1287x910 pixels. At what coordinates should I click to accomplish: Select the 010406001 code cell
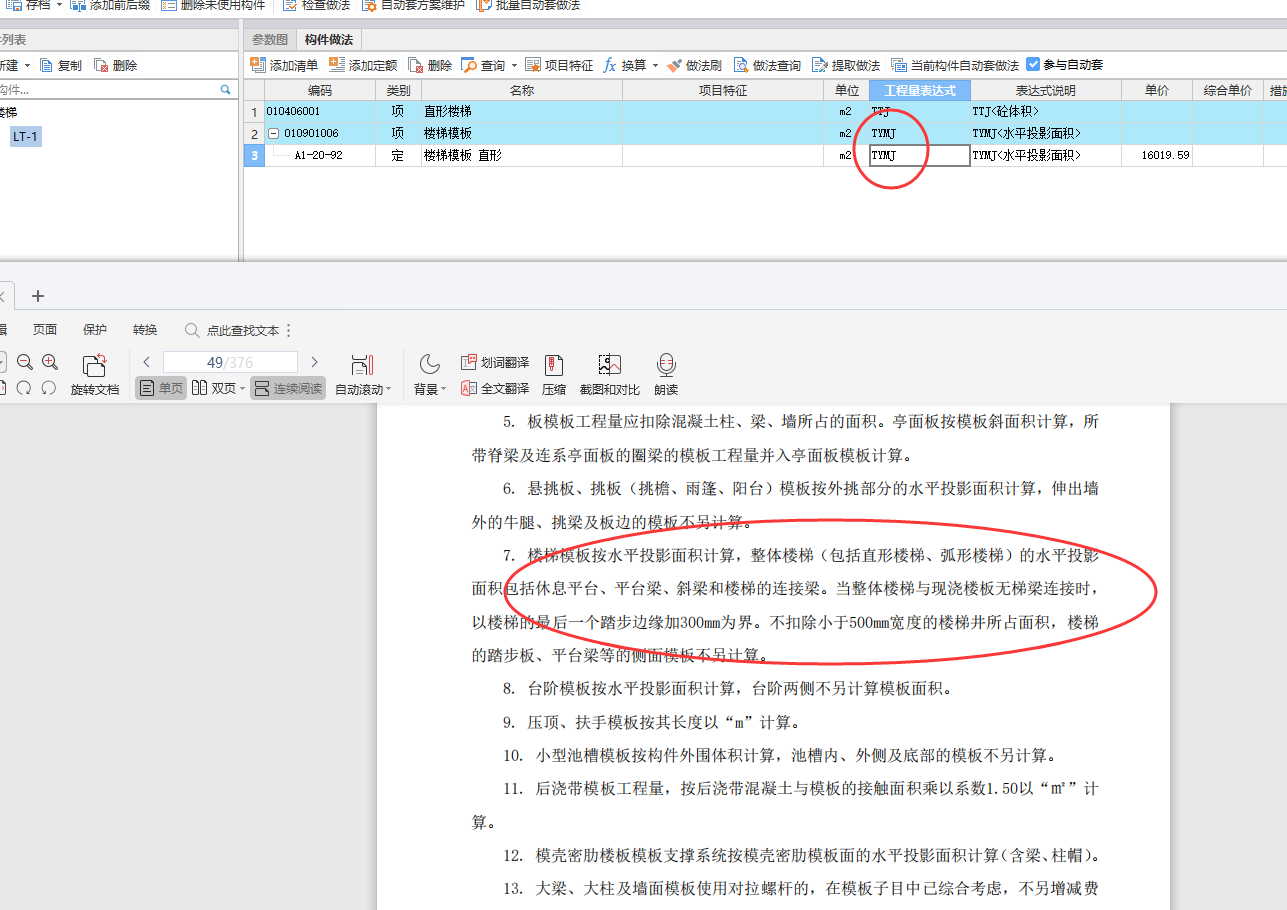[320, 112]
